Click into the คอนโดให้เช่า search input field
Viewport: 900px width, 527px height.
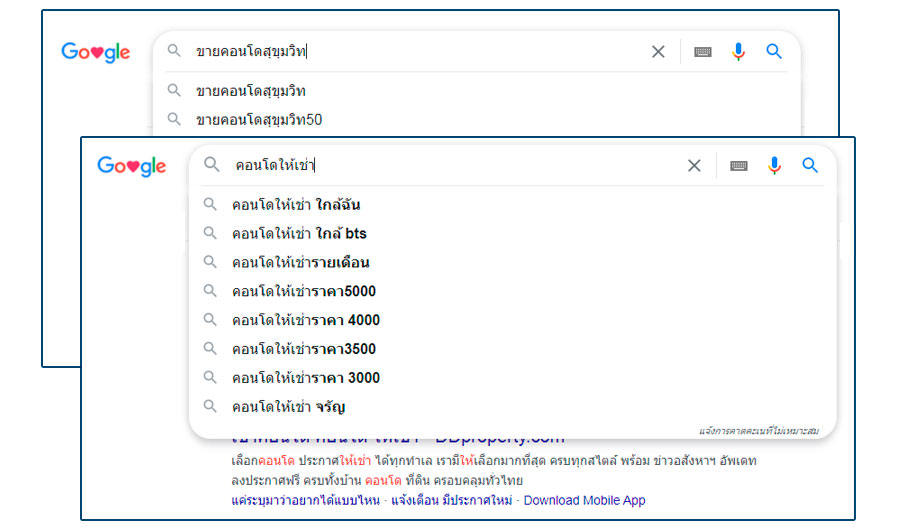pos(450,166)
